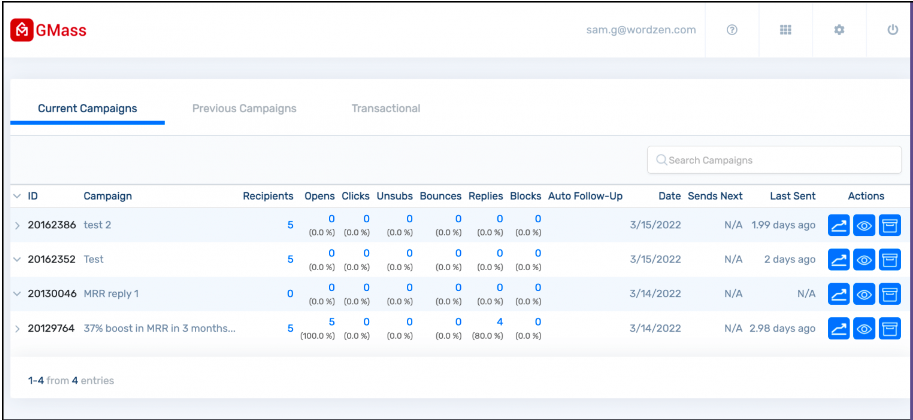Click recipients count 0 for MRR reply 1

tap(290, 294)
